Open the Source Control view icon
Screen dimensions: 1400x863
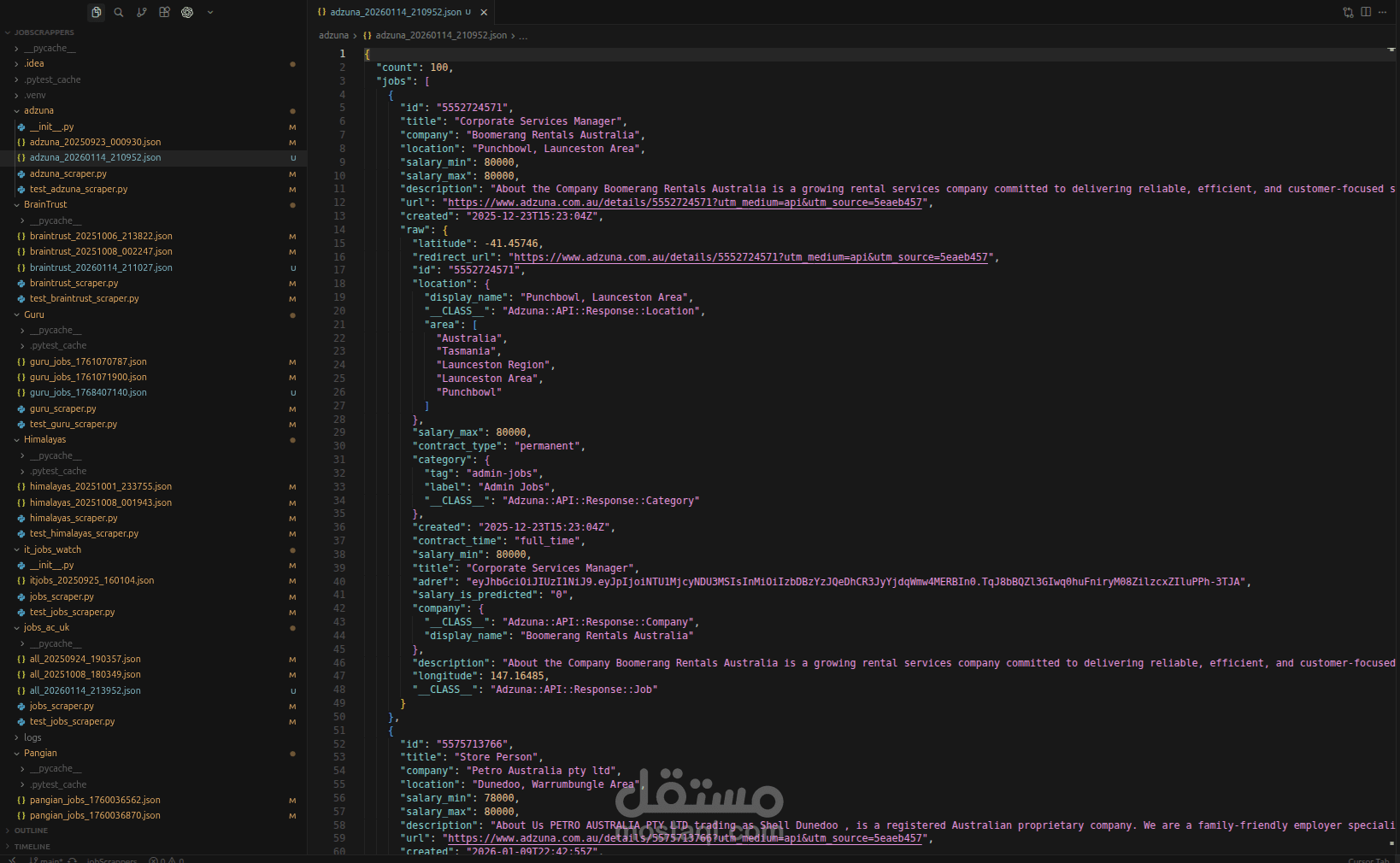click(x=142, y=12)
